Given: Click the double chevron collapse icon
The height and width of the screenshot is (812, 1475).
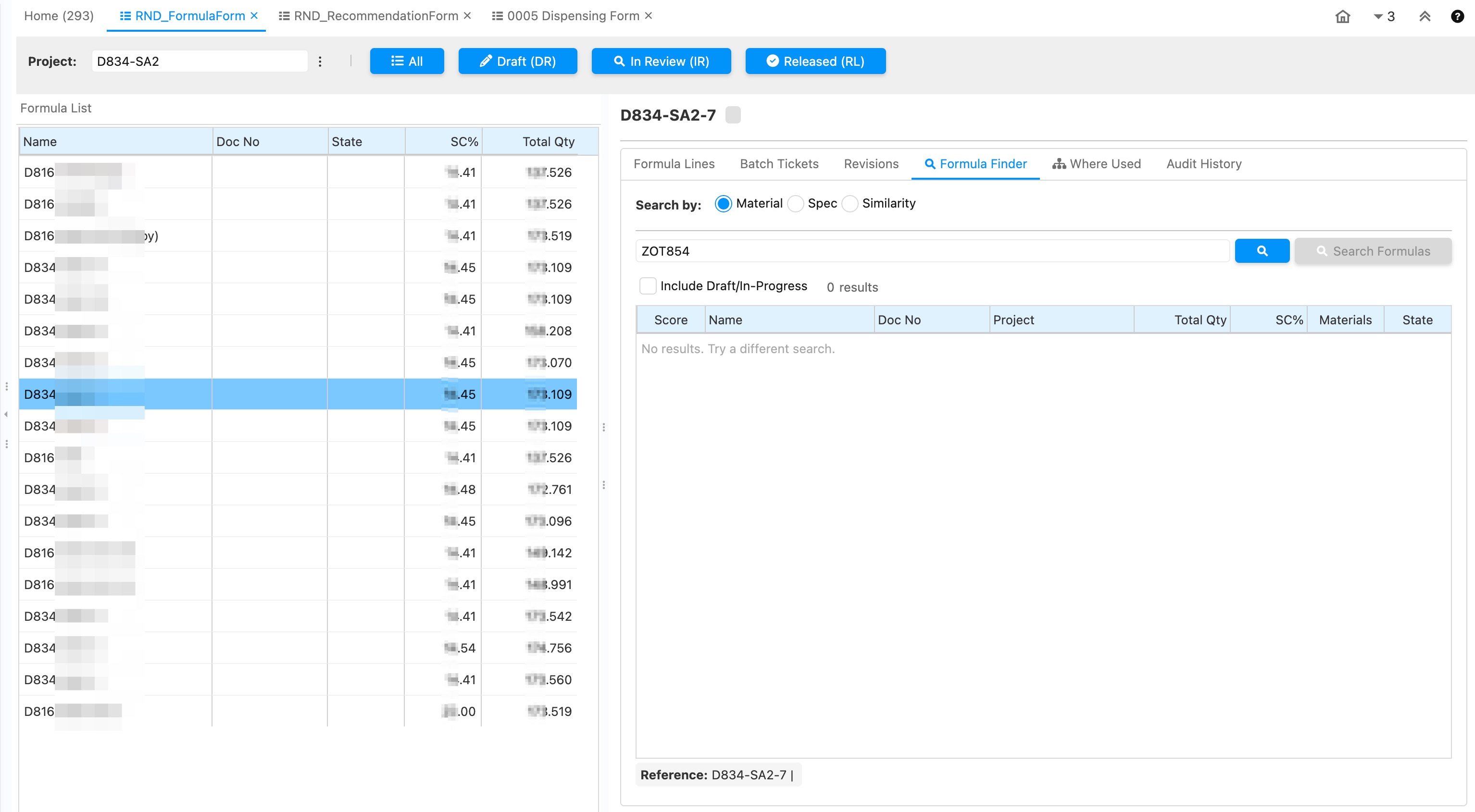Looking at the screenshot, I should pos(1425,16).
